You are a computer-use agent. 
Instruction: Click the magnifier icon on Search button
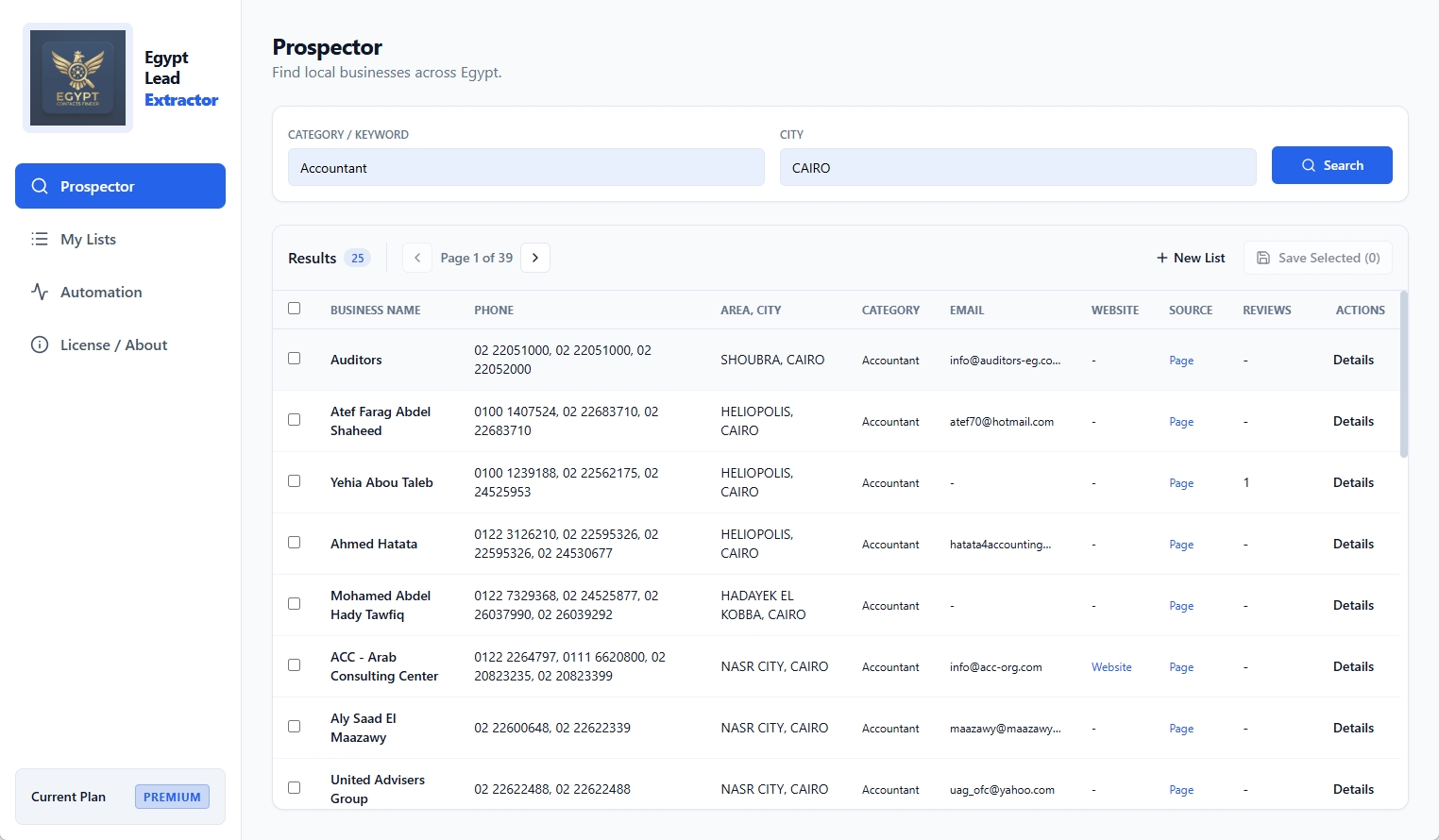click(1308, 165)
